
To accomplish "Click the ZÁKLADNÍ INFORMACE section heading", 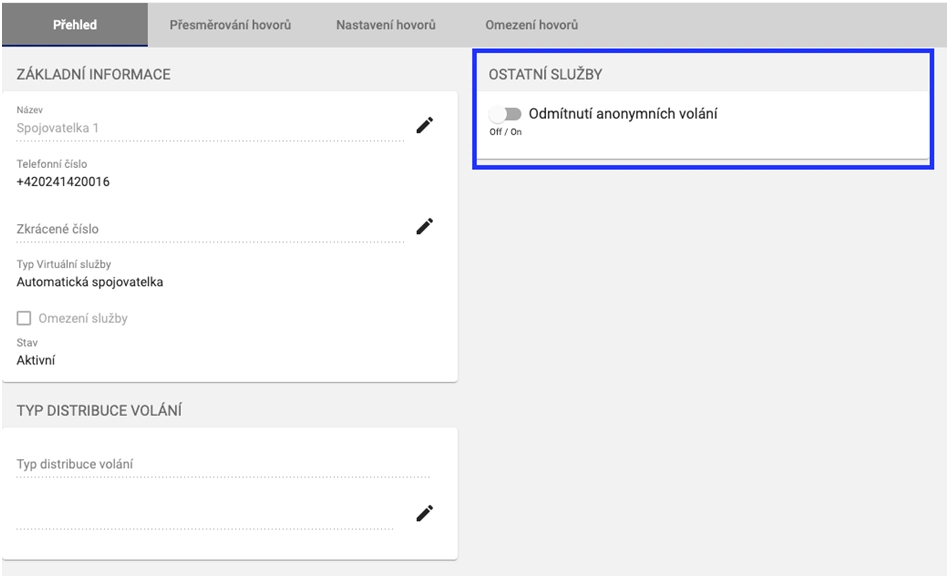I will click(x=94, y=75).
